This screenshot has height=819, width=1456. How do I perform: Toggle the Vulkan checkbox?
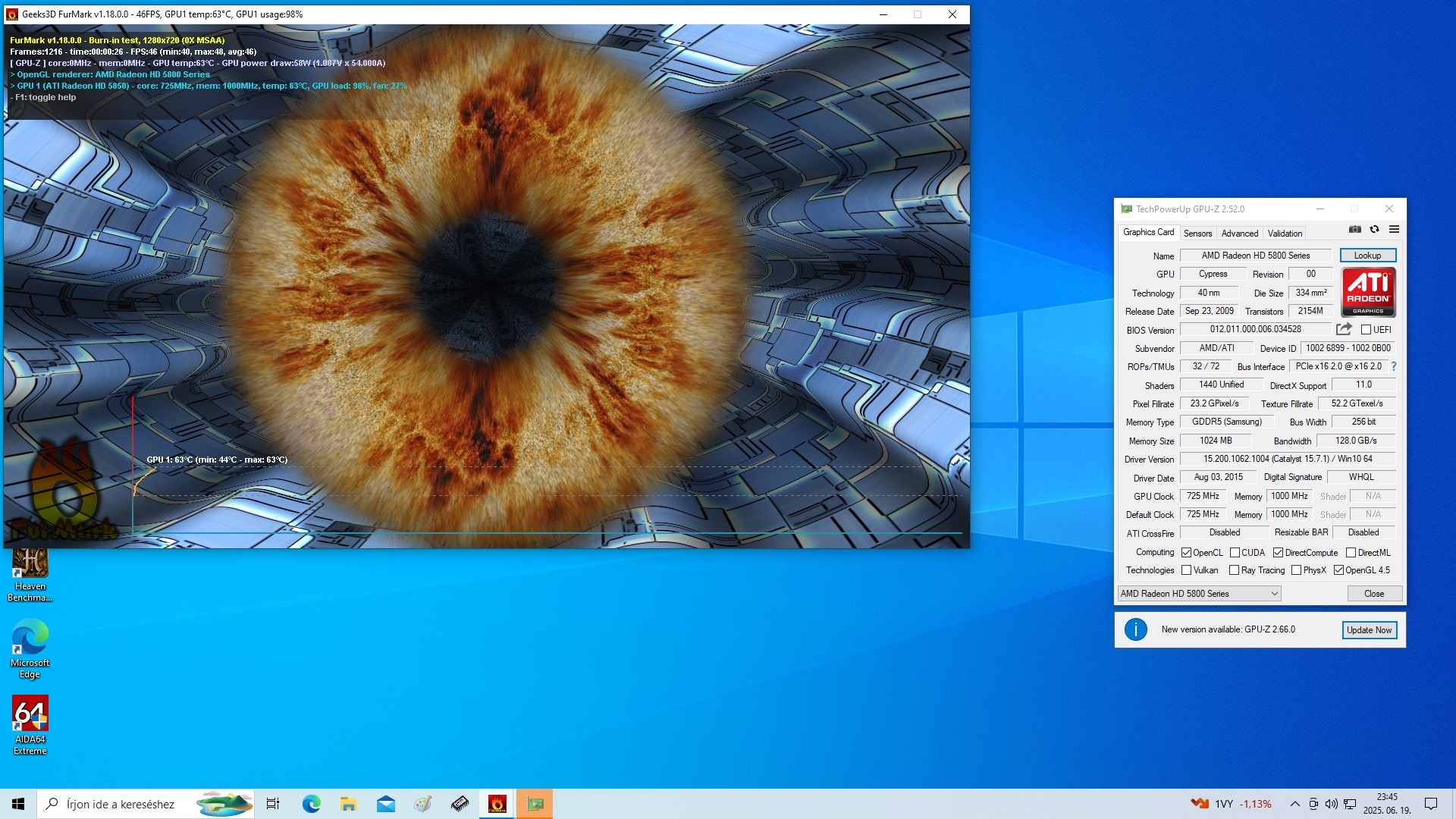(1187, 570)
